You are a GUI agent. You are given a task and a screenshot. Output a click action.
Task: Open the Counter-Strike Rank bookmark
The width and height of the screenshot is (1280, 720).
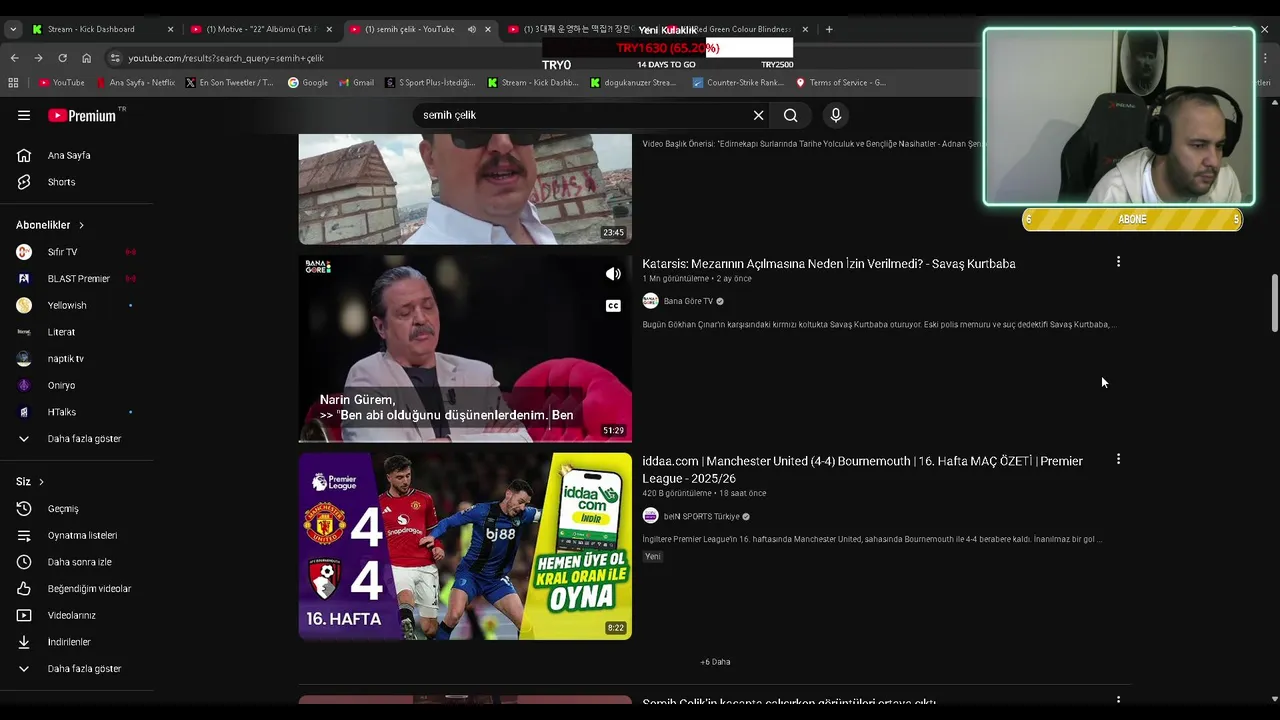[x=738, y=83]
